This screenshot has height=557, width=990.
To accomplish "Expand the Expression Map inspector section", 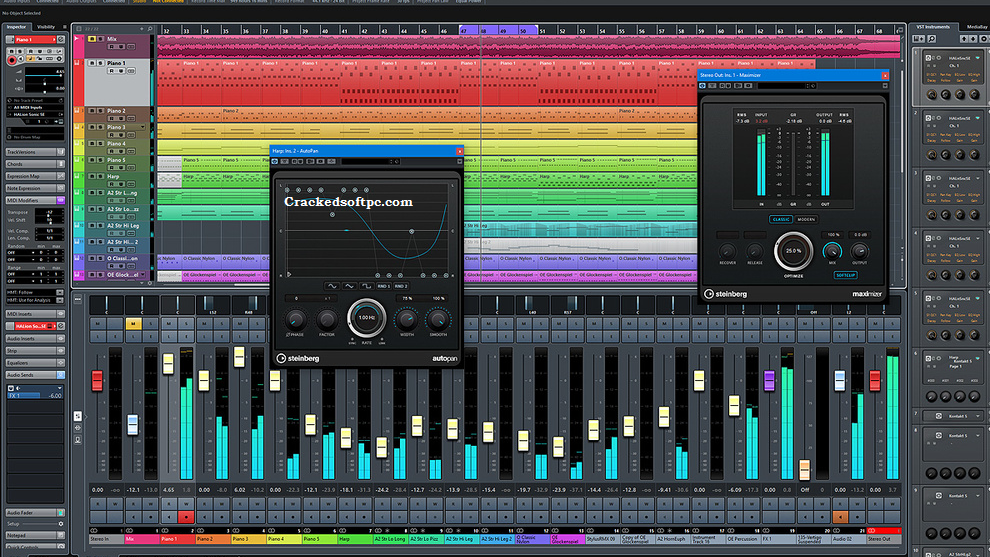I will click(x=35, y=176).
